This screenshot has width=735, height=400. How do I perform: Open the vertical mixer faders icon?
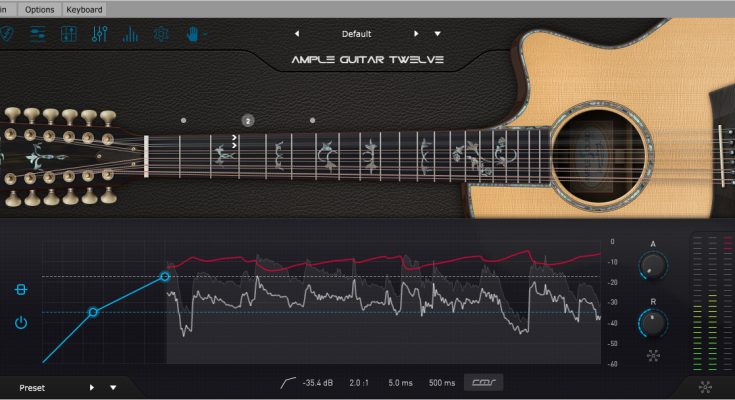pos(99,34)
